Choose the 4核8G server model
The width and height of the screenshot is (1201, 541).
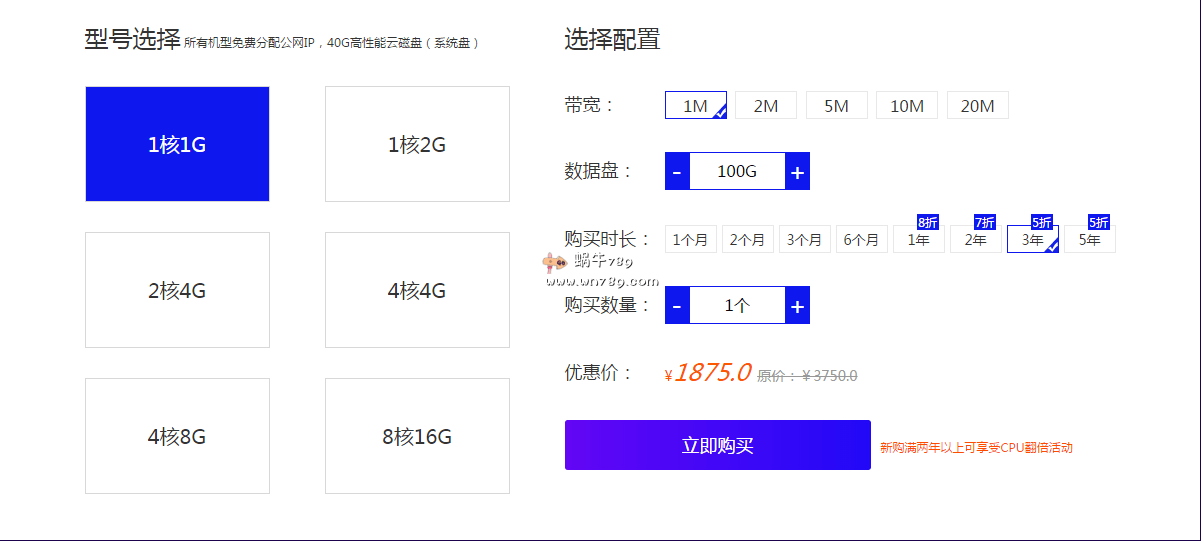click(x=177, y=436)
